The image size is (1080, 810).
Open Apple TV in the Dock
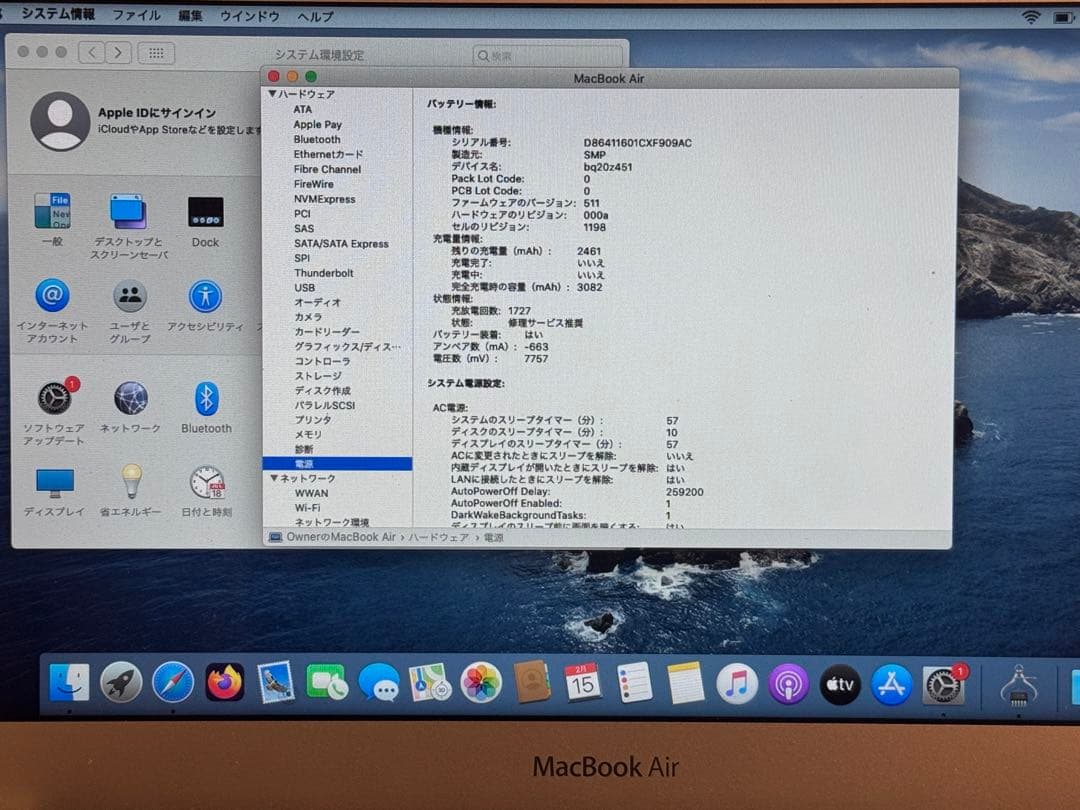tap(840, 685)
